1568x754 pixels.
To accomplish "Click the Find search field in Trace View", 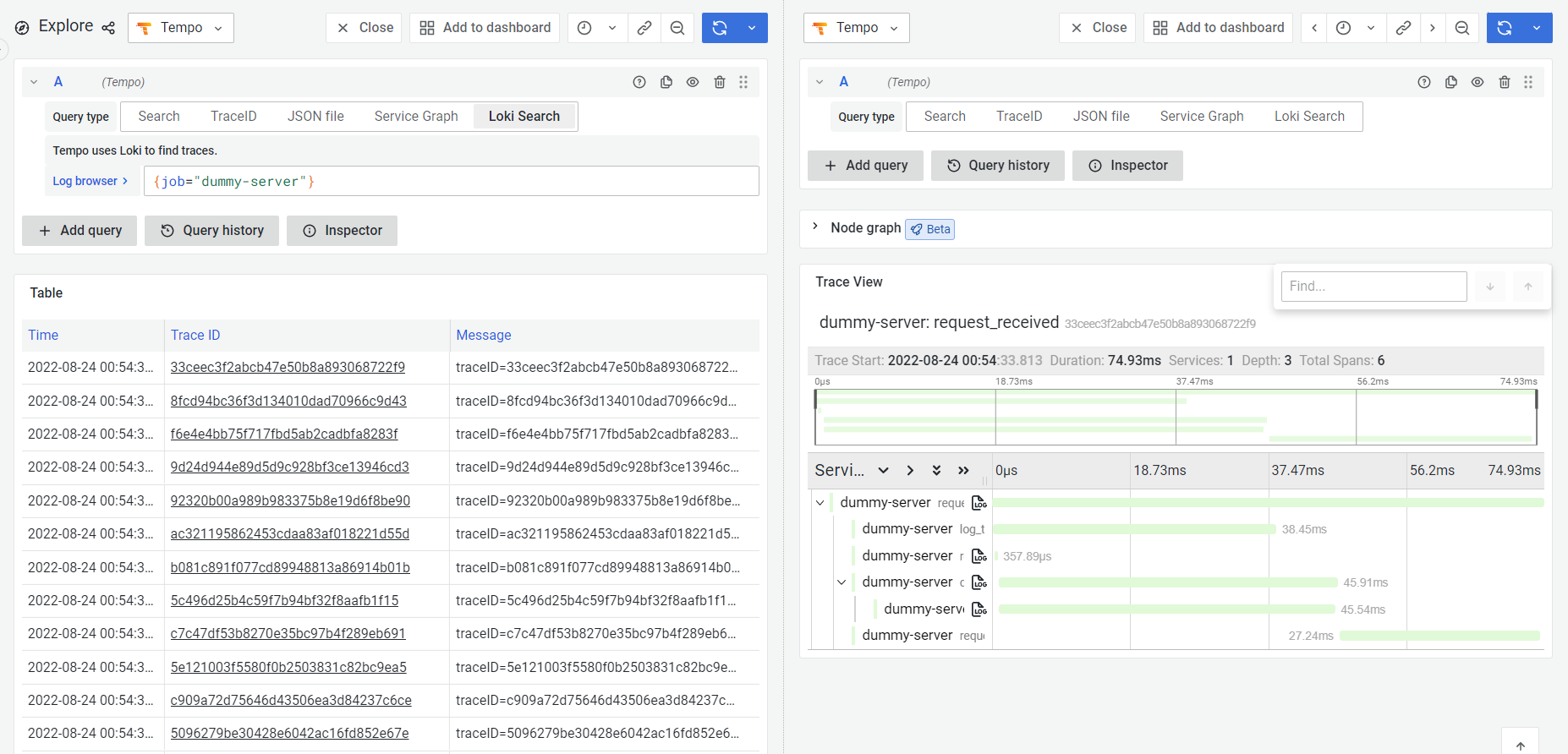I will [x=1373, y=287].
